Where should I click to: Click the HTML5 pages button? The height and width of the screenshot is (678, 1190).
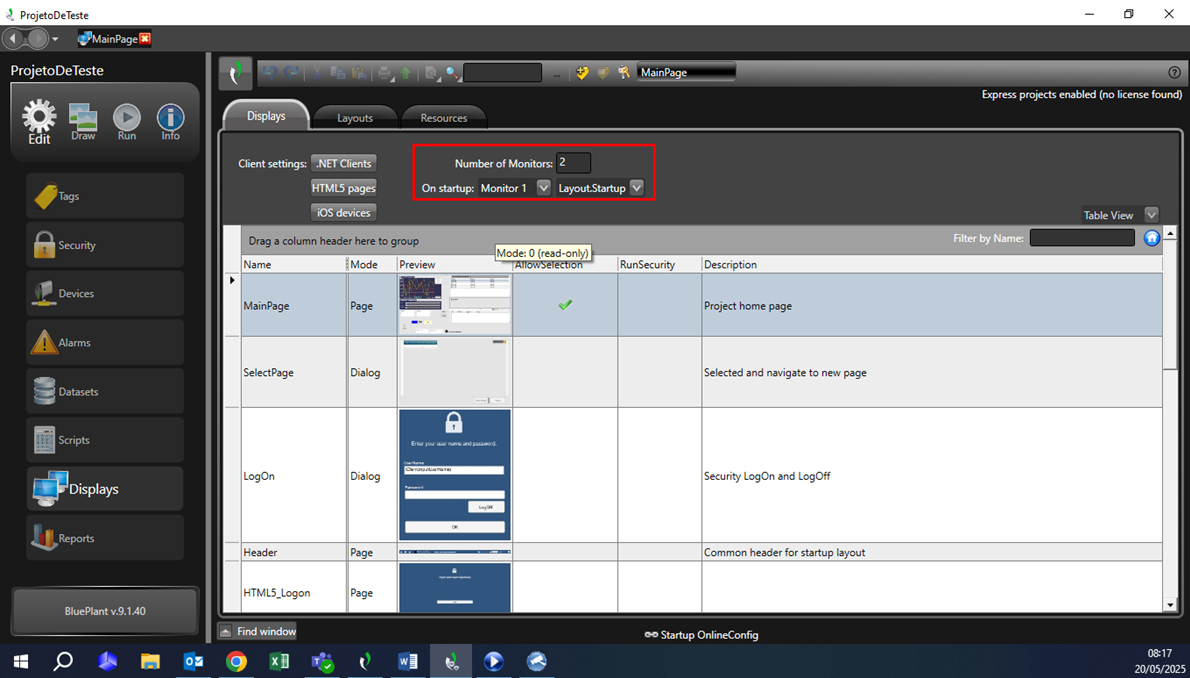[344, 188]
